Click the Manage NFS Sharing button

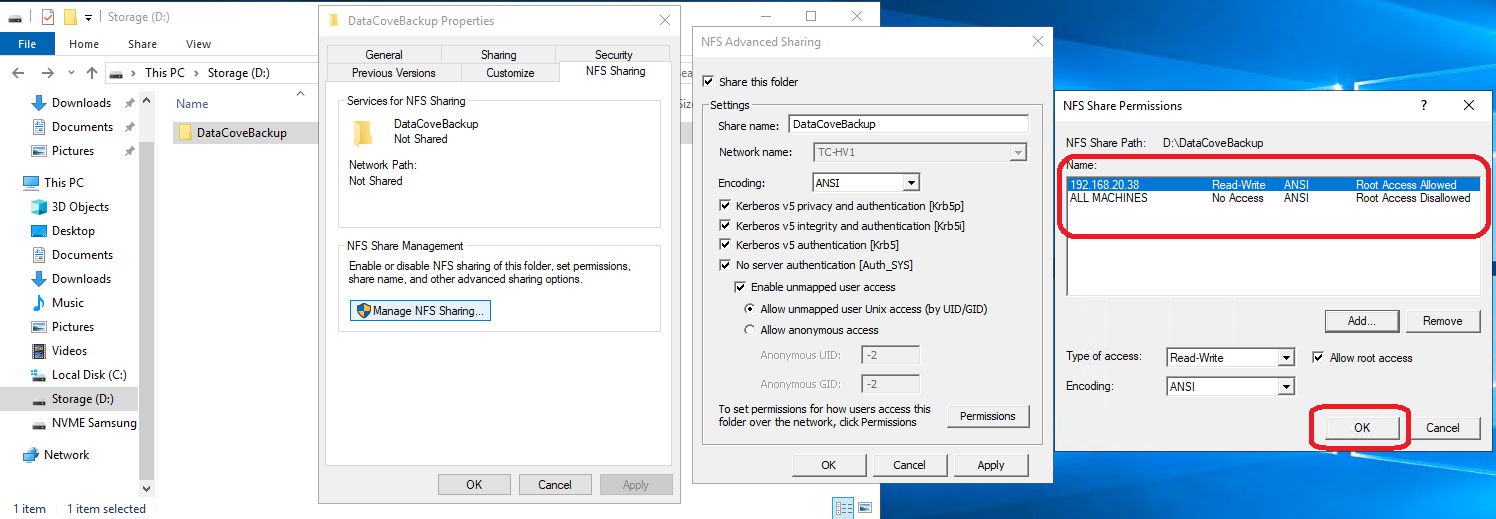(x=420, y=311)
